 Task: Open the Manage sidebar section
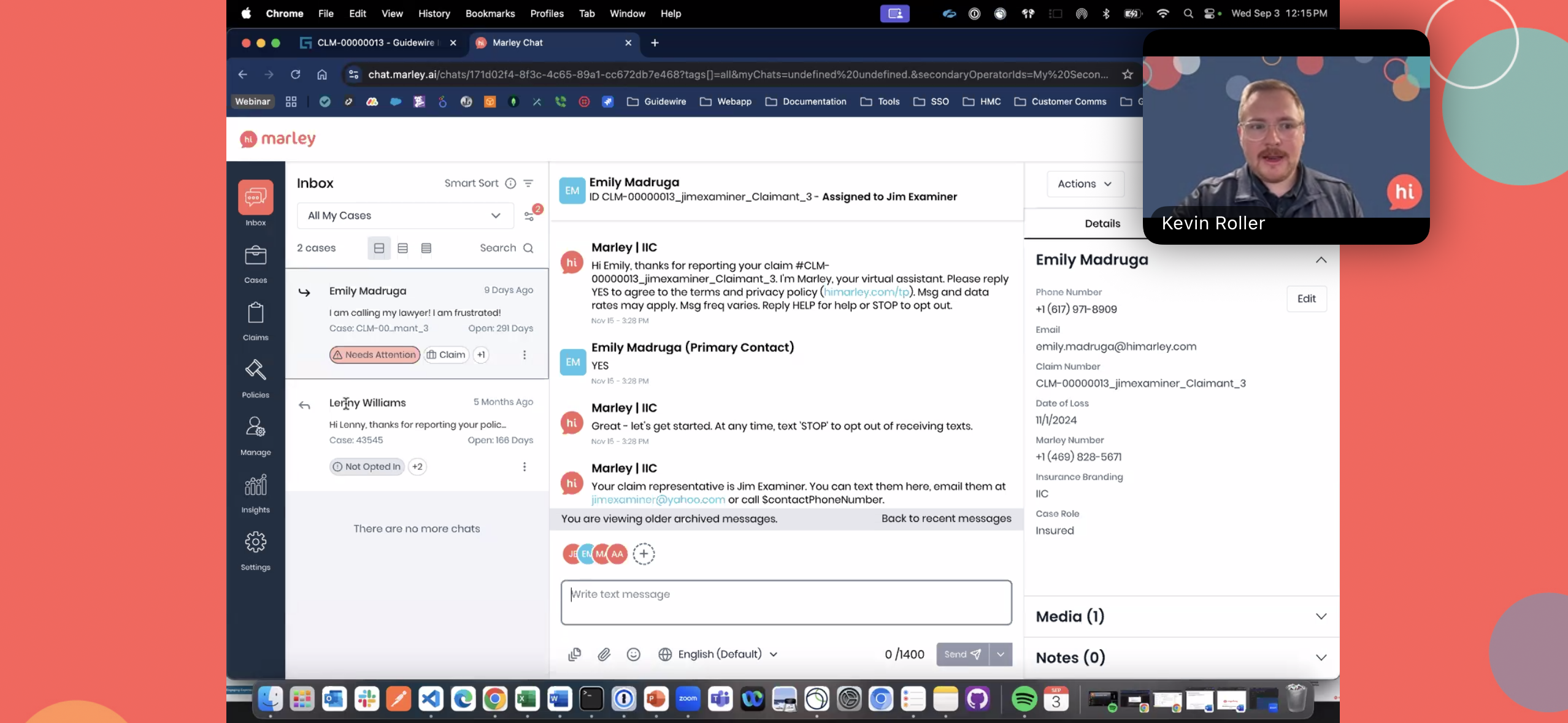pos(256,436)
